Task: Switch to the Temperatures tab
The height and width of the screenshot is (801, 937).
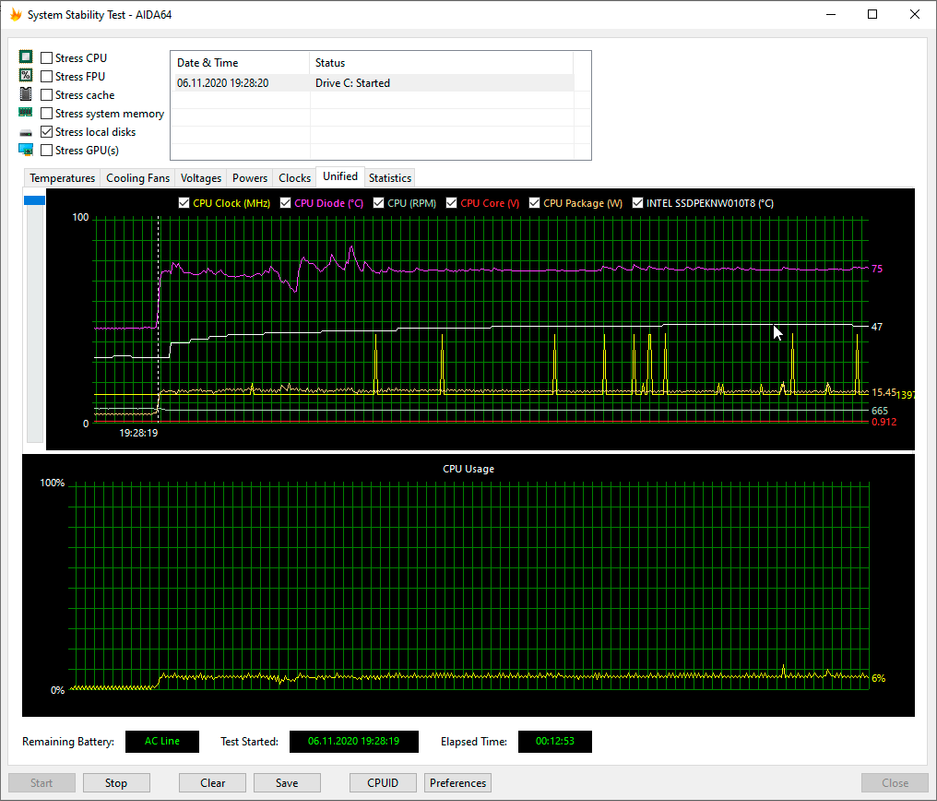Action: point(62,178)
